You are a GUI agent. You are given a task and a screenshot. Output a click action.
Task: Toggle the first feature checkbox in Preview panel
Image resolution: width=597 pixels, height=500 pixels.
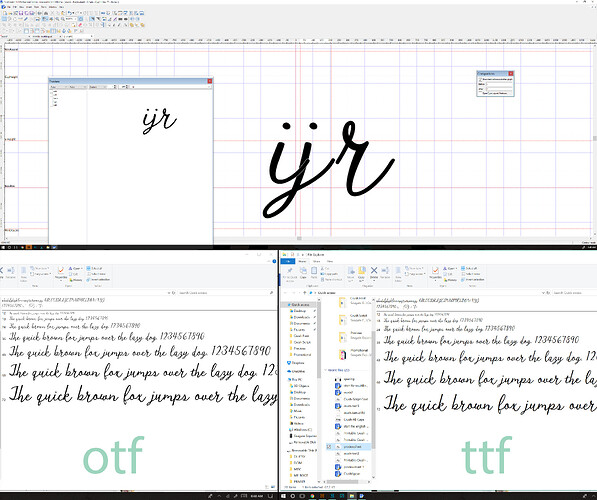pyautogui.click(x=52, y=92)
